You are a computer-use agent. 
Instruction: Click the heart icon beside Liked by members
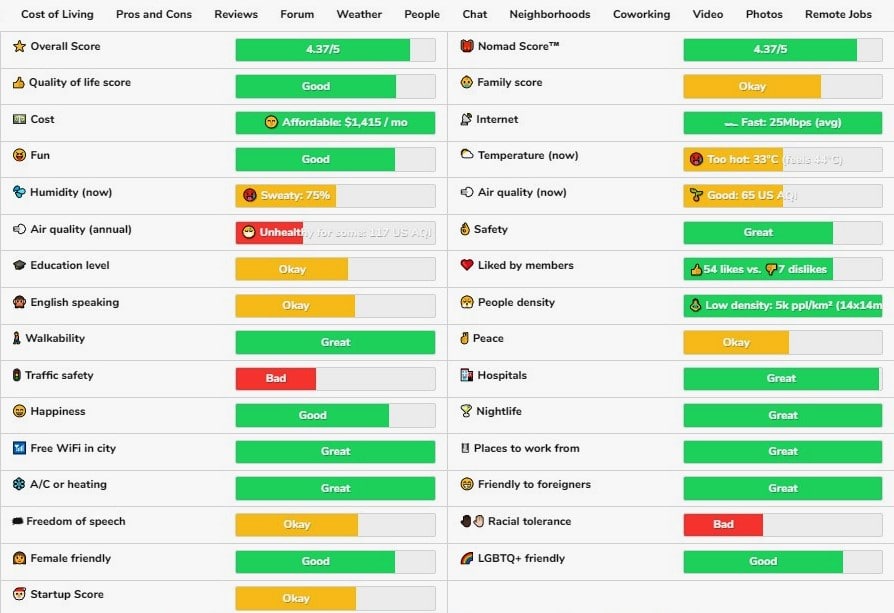point(467,266)
